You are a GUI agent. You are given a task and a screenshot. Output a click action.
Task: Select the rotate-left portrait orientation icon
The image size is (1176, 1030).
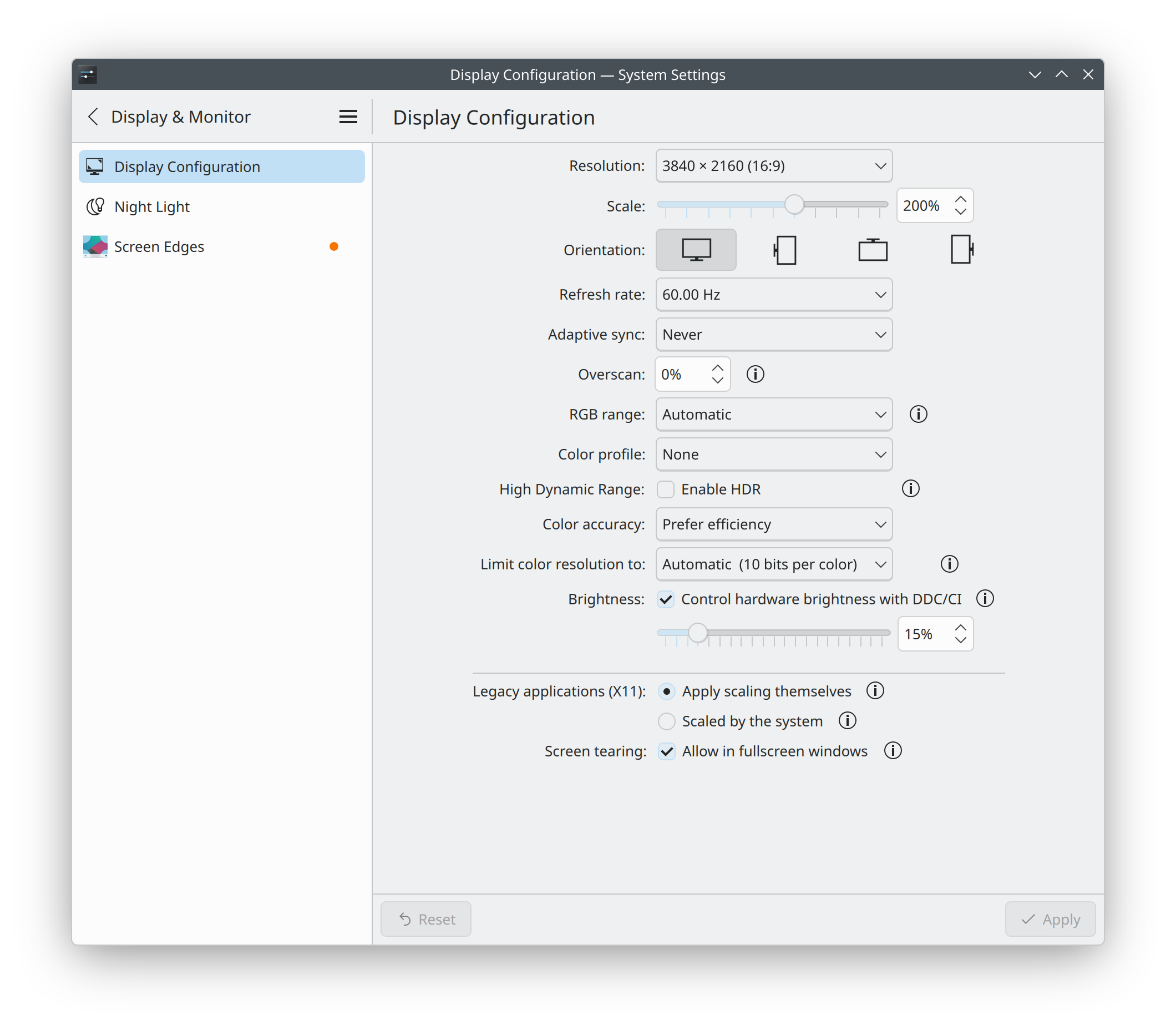point(785,250)
